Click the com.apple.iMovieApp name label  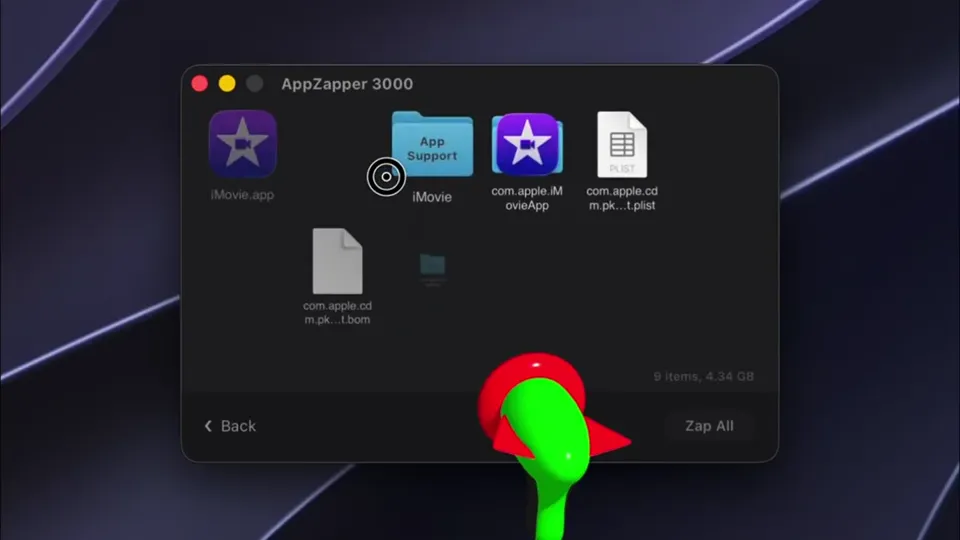coord(527,198)
